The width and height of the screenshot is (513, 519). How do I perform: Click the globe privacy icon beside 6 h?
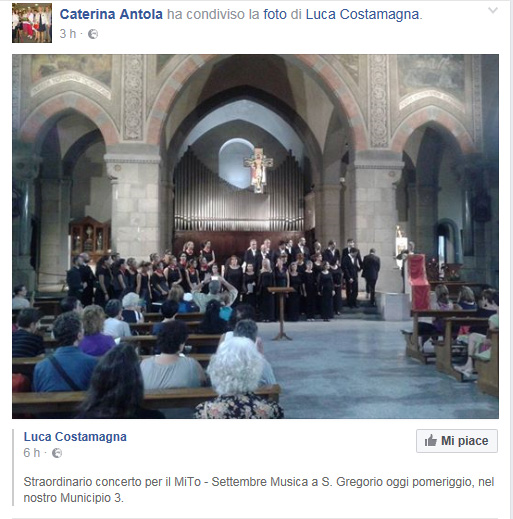point(57,453)
